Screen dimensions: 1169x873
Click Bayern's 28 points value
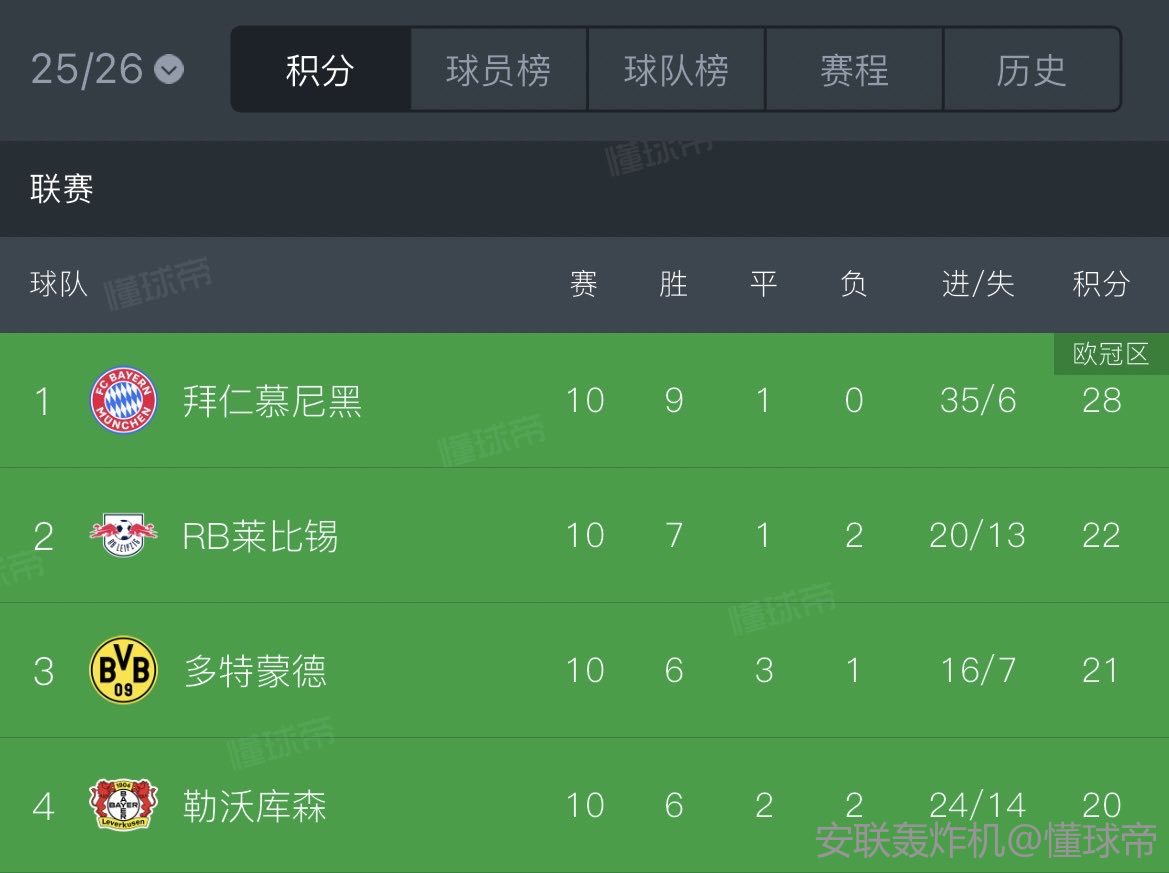(1100, 401)
